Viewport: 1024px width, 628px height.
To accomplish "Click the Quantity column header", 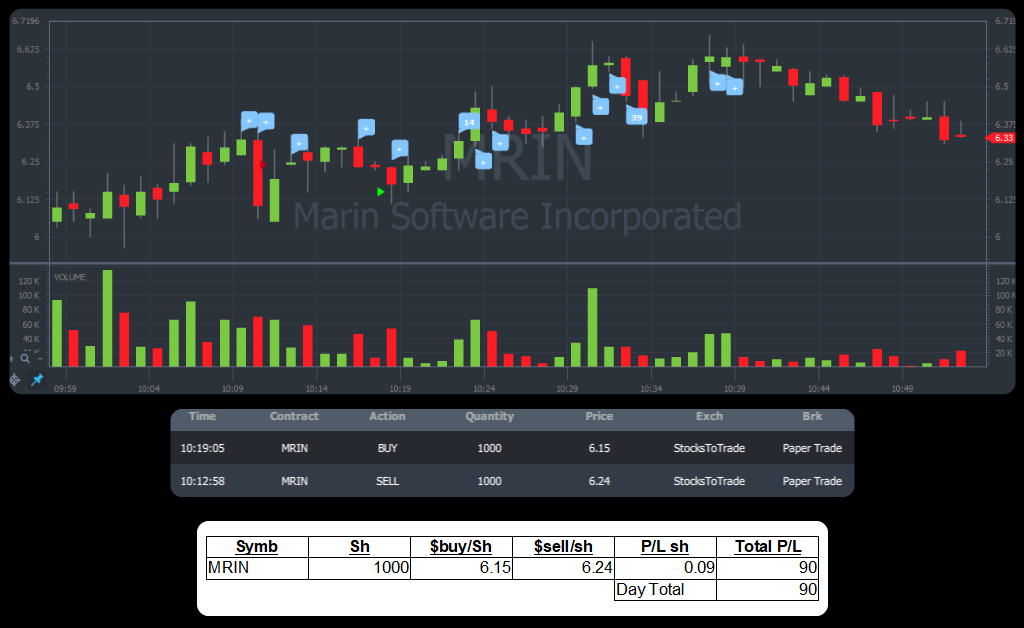I will (489, 416).
